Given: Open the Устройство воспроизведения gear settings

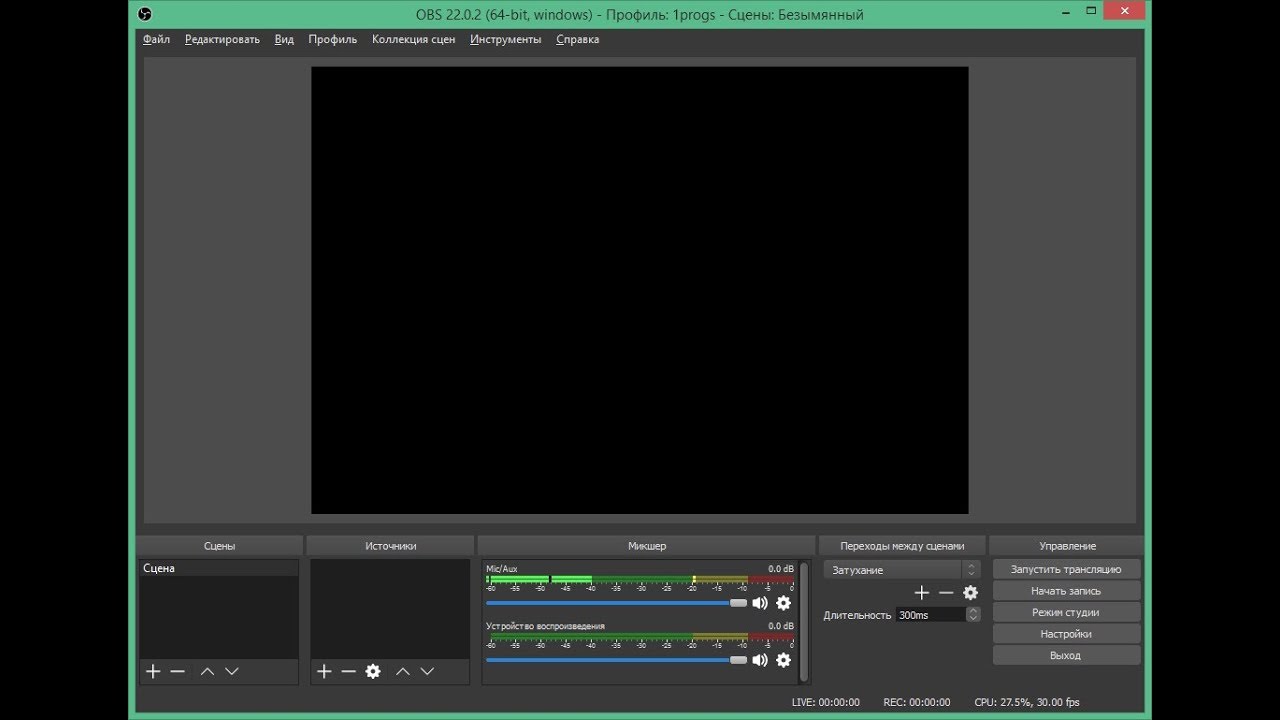Looking at the screenshot, I should tap(783, 660).
